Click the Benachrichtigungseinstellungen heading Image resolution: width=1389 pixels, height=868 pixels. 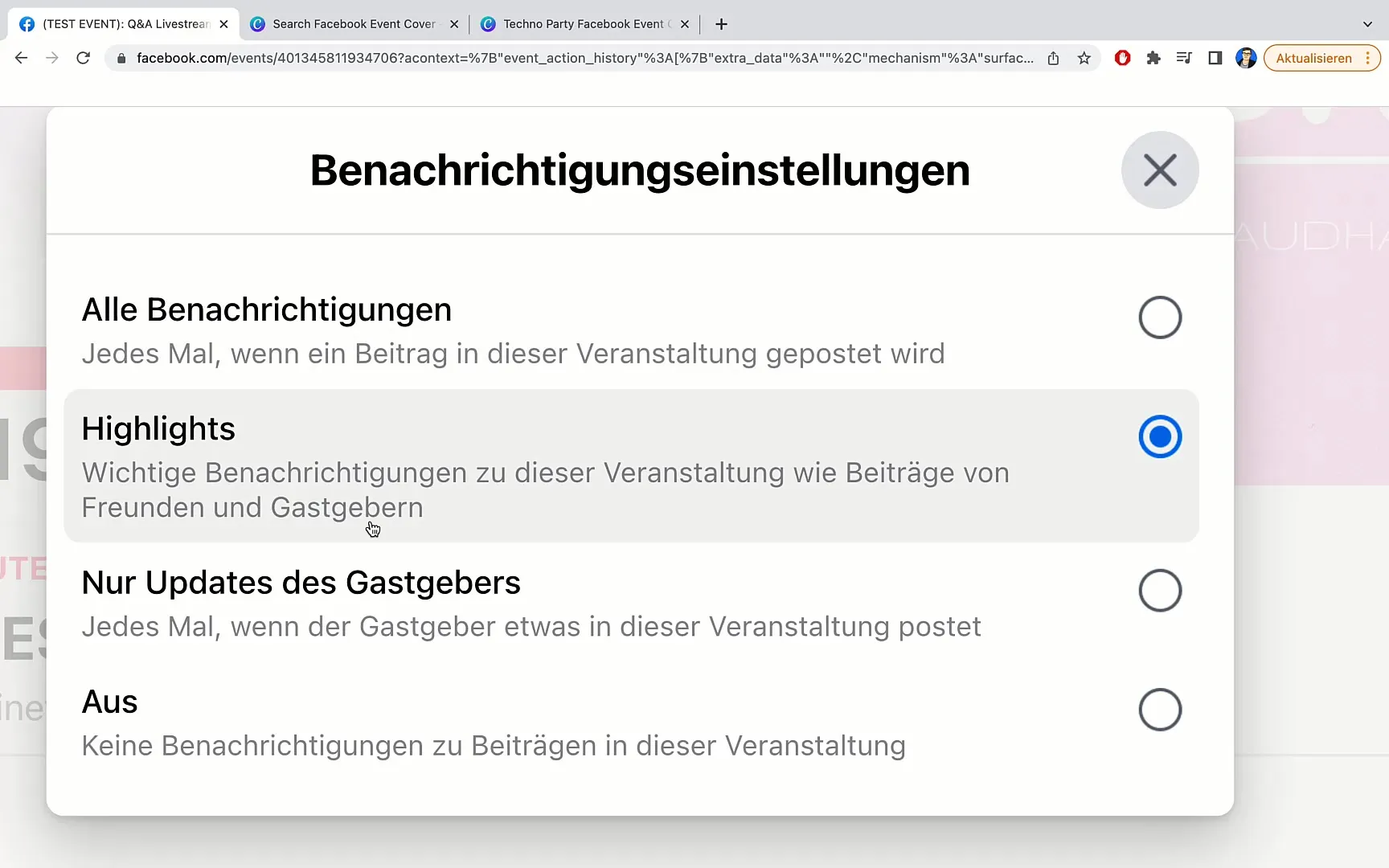[x=640, y=170]
